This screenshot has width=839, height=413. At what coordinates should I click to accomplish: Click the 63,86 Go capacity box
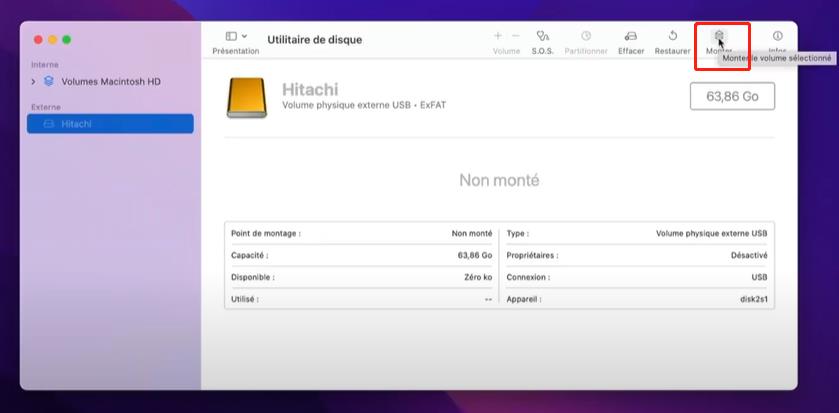pos(732,96)
